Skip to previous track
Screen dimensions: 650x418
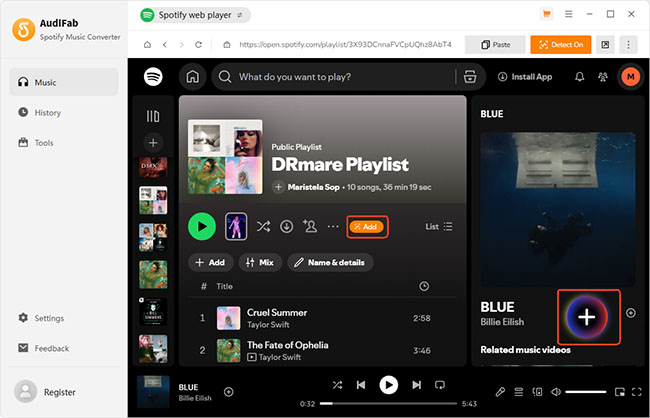(x=361, y=385)
